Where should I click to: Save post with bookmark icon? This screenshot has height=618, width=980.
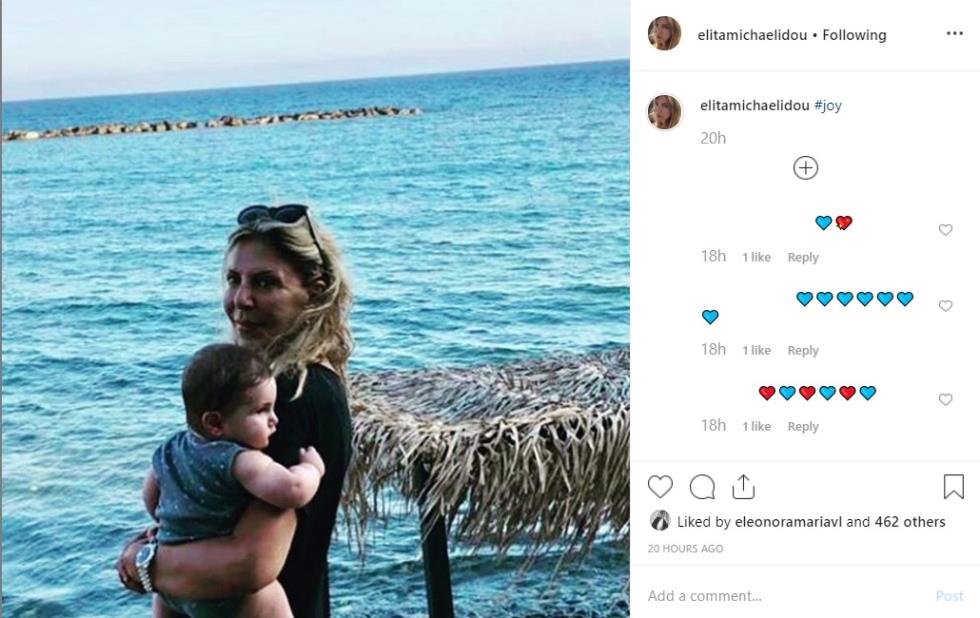953,487
